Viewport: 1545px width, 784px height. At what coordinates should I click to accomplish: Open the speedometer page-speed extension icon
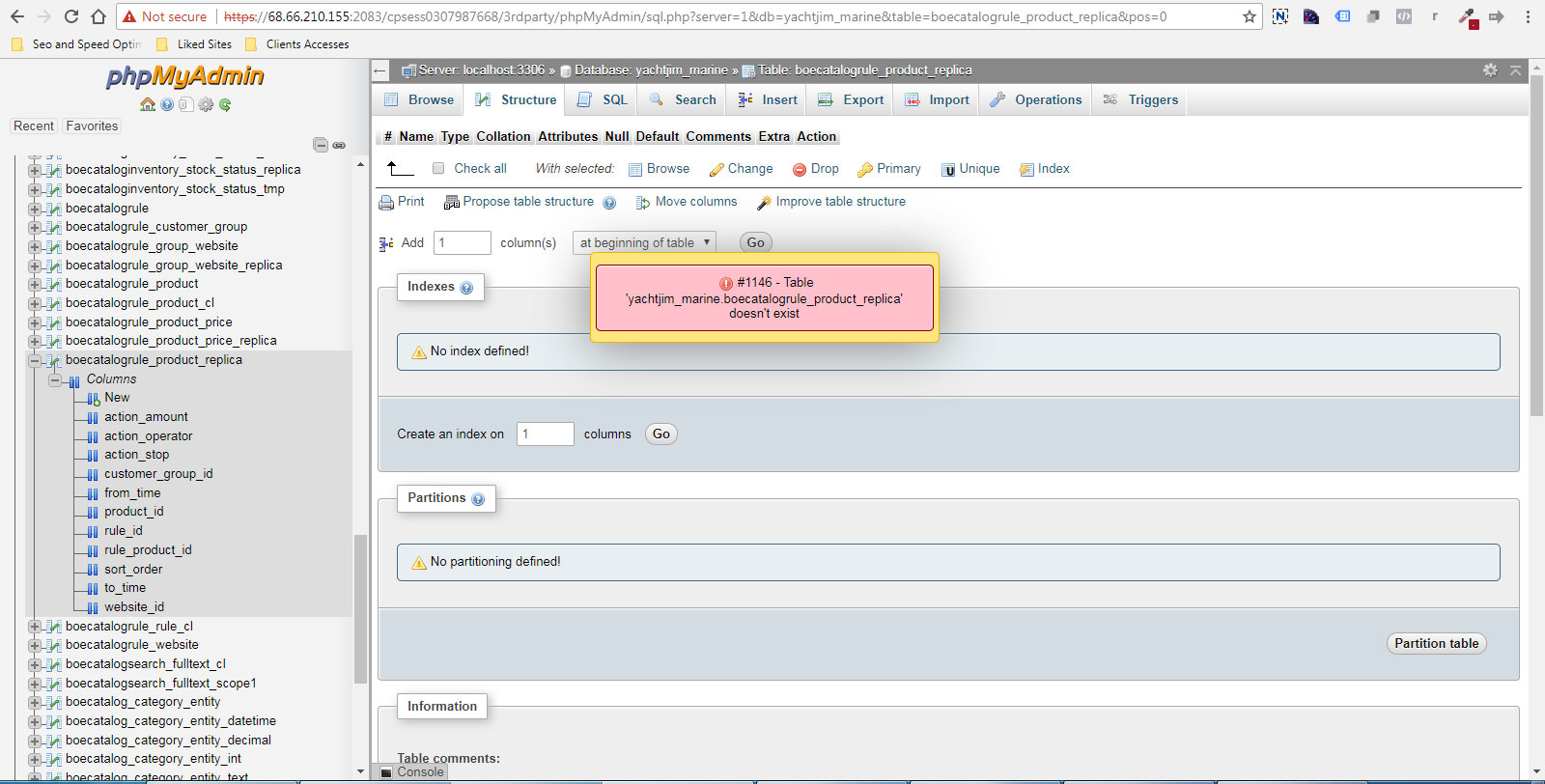[x=1310, y=16]
